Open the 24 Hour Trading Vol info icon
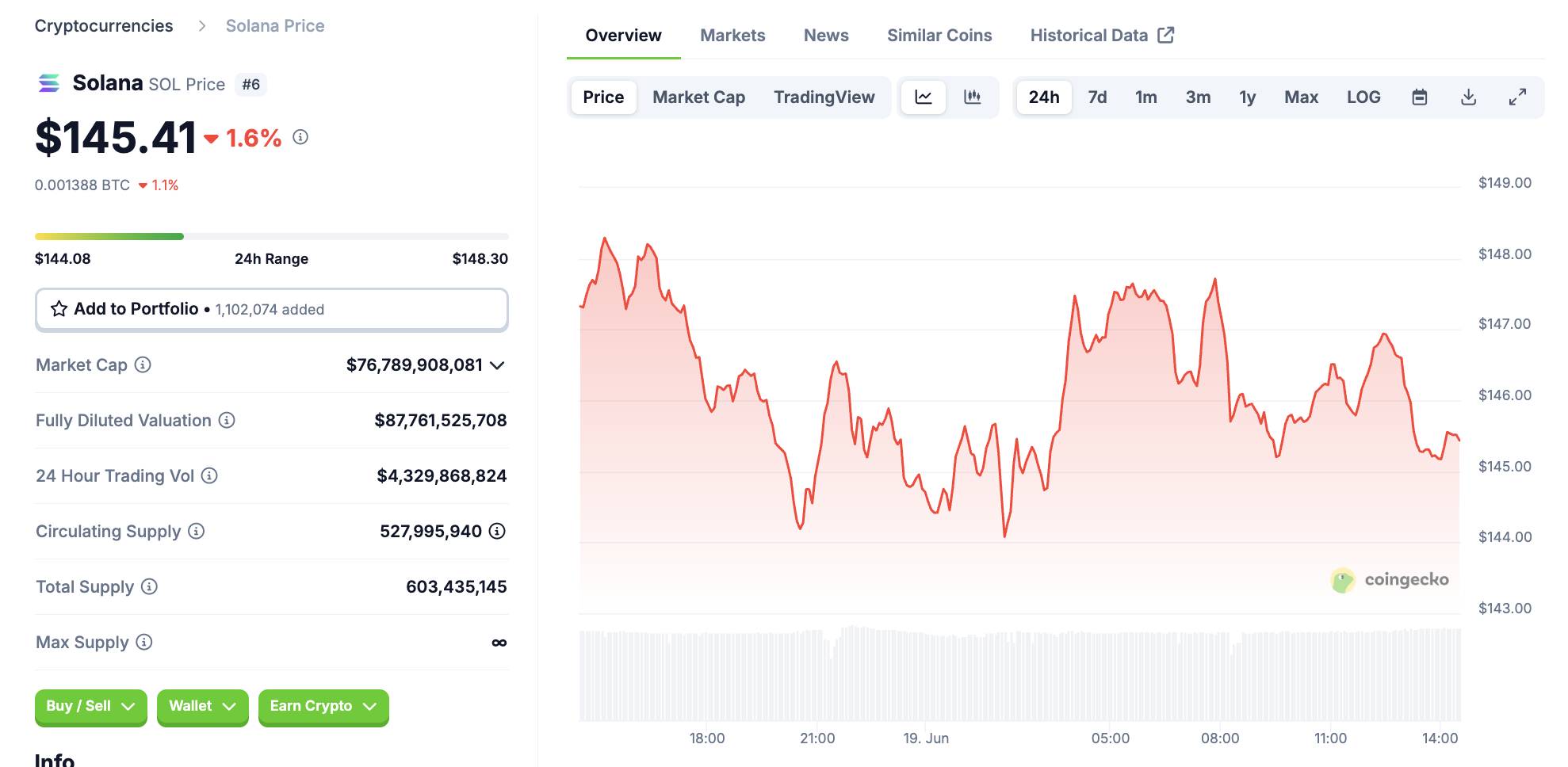Image resolution: width=1568 pixels, height=767 pixels. tap(209, 475)
